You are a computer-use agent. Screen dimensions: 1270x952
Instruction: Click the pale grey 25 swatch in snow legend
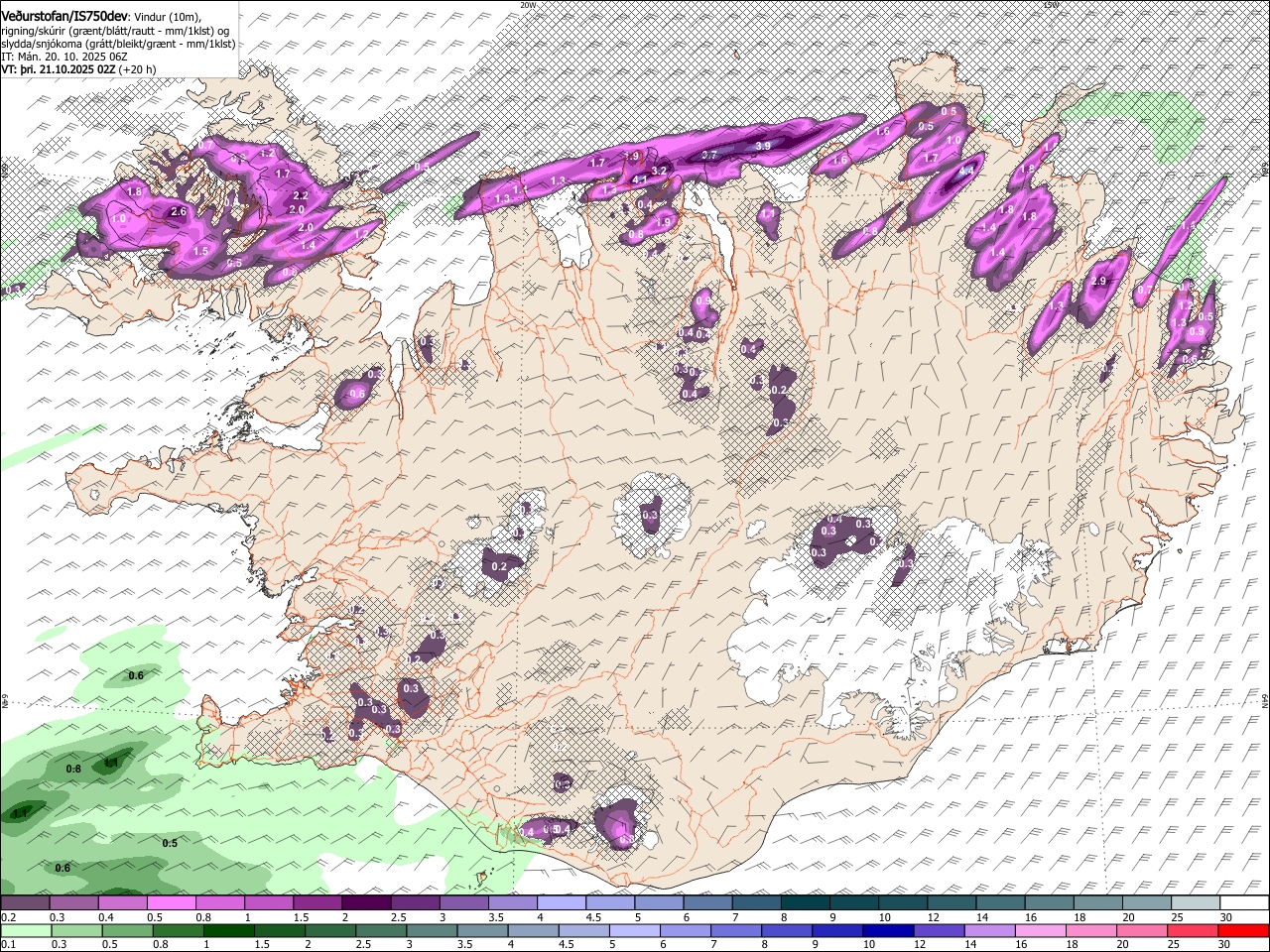coord(1196,902)
